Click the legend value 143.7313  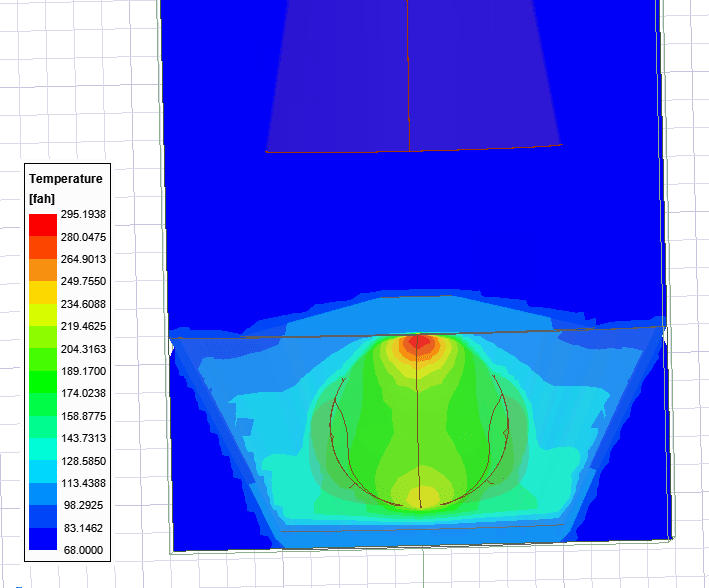83,438
